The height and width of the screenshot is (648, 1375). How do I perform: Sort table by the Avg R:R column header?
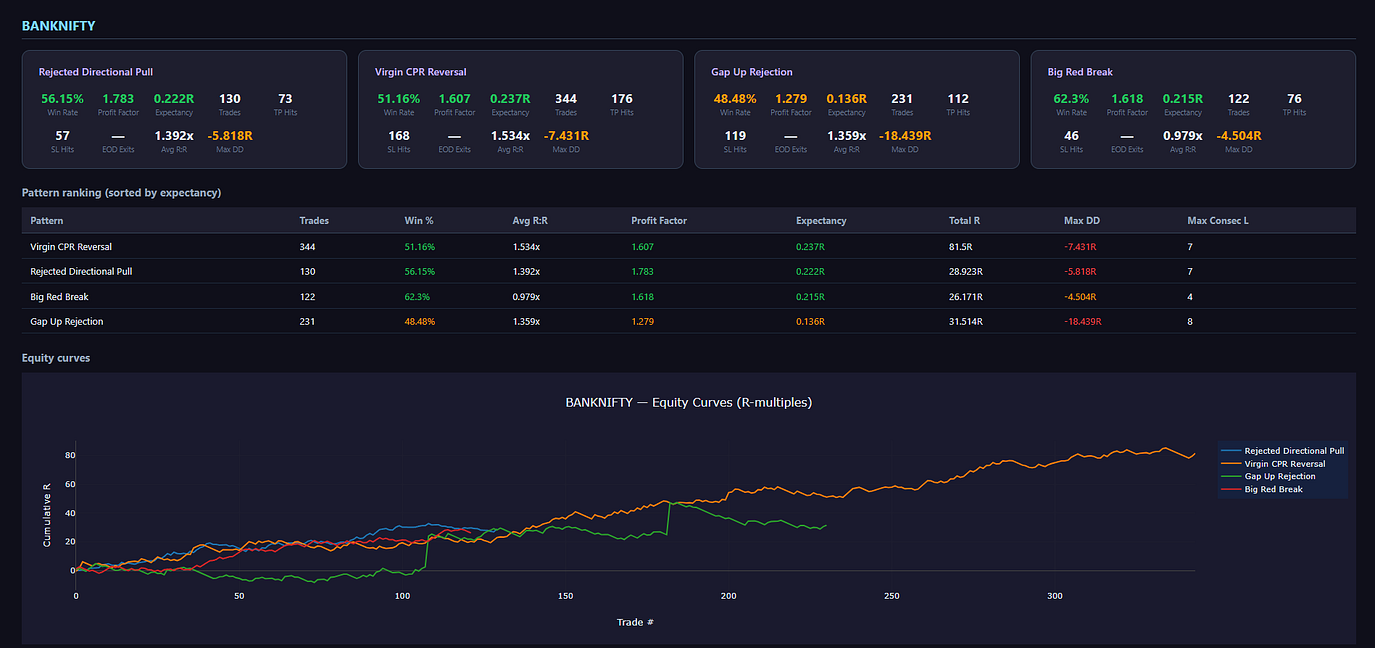530,220
